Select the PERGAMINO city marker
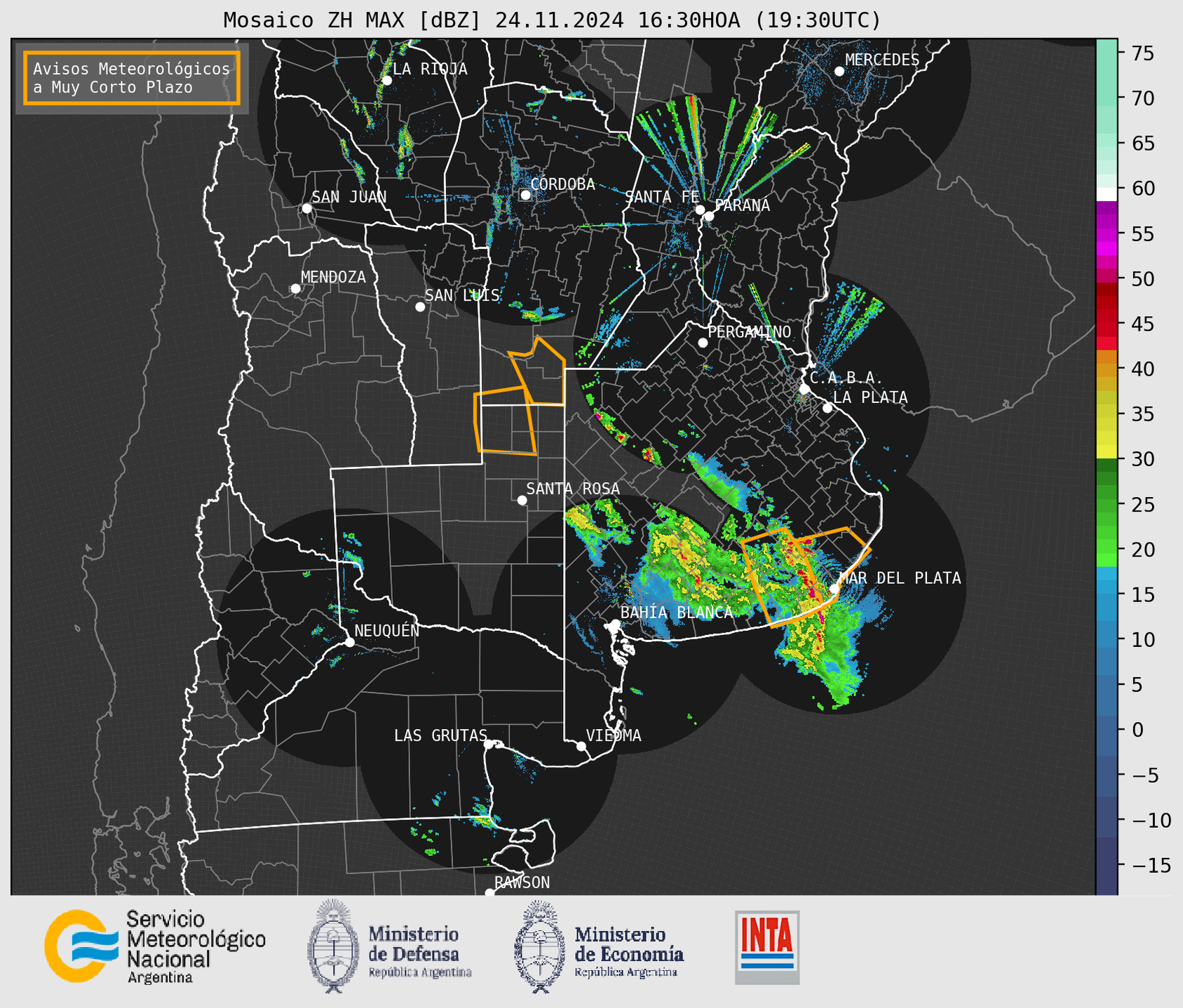Image resolution: width=1183 pixels, height=1008 pixels. (703, 343)
